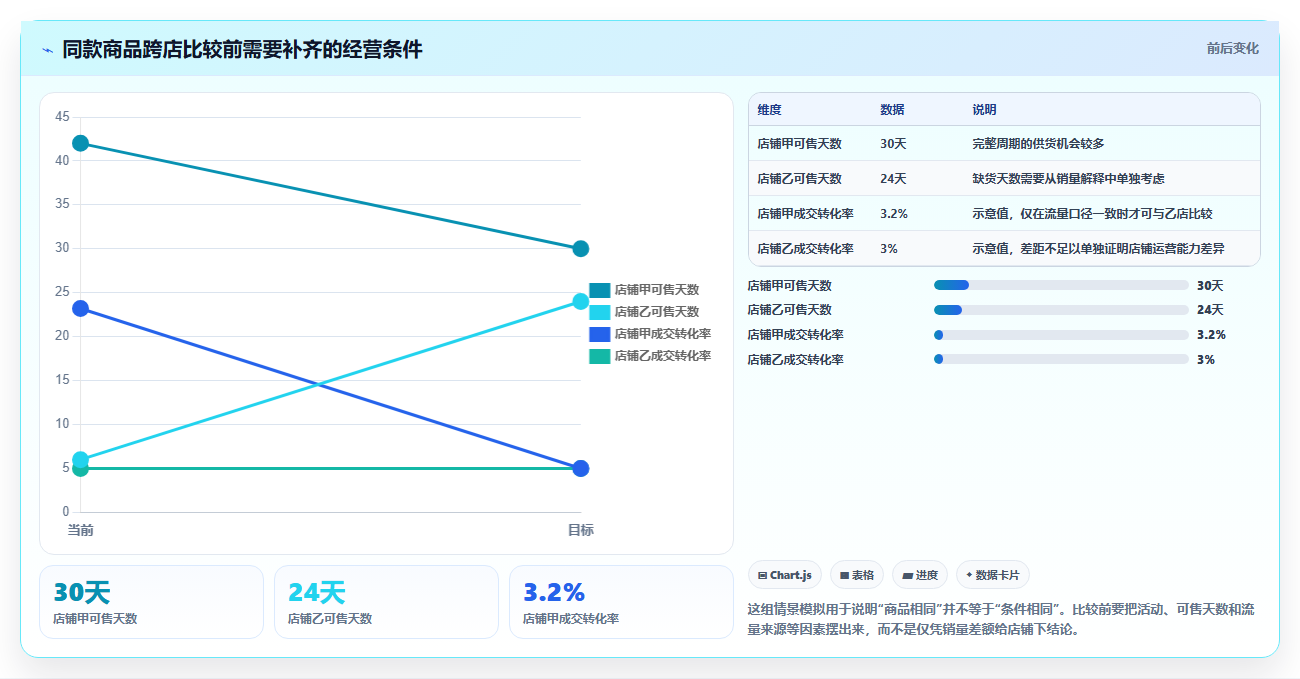Screen dimensions: 1300x679
Task: Click the 店铺乙成交转化率 legend label
Action: pyautogui.click(x=663, y=356)
